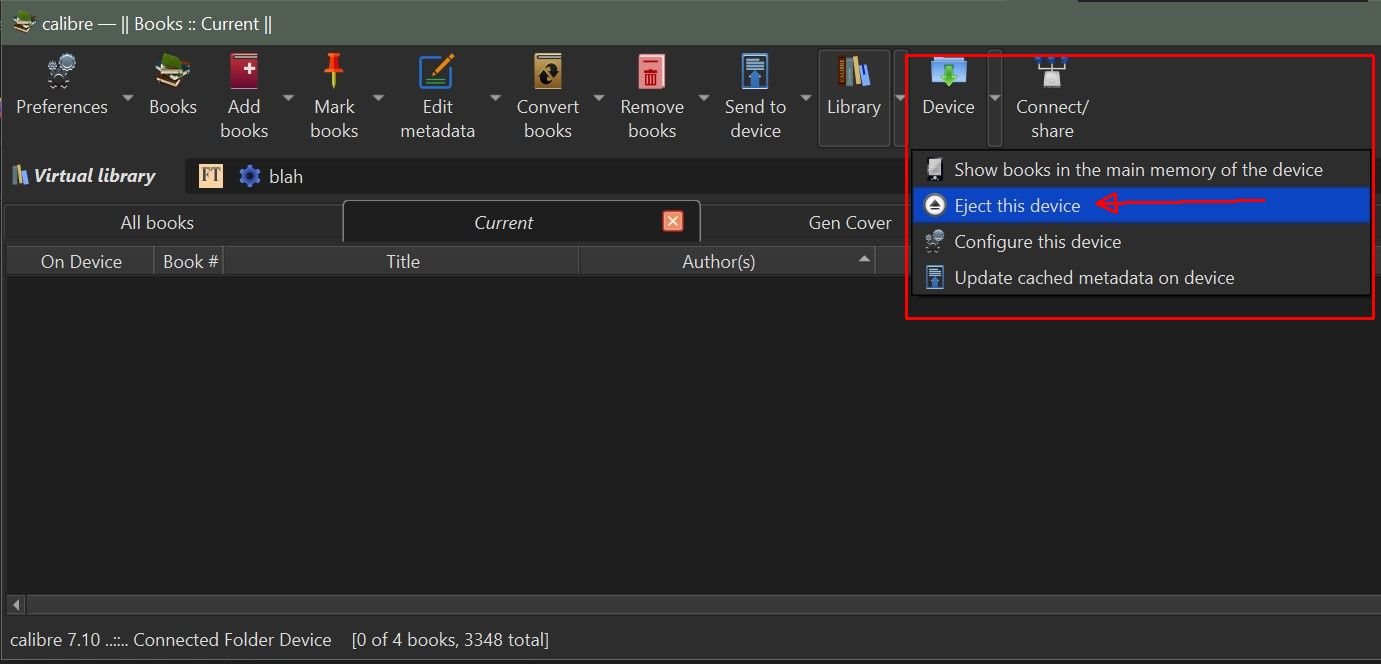Click the 0 of 4 books status text
Viewport: 1381px width, 664px height.
tap(450, 640)
